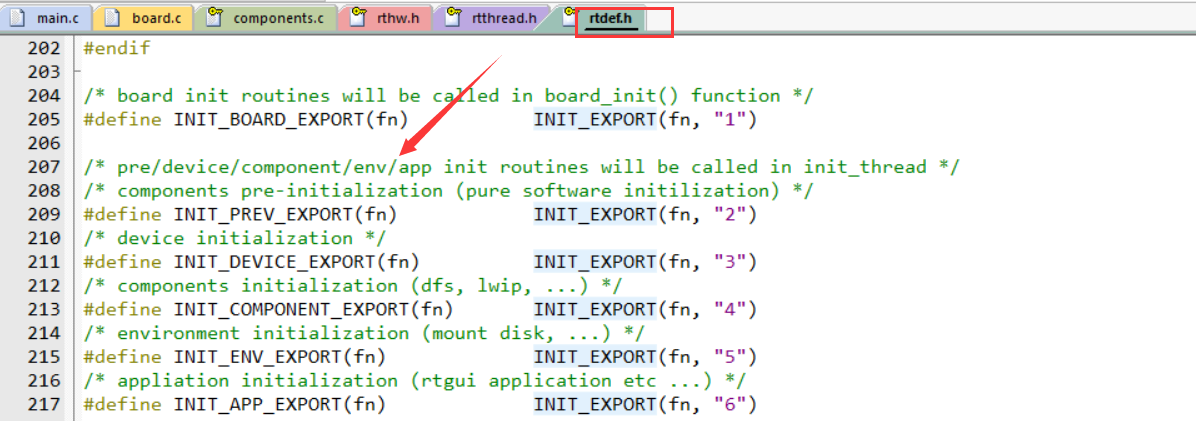
Task: Click line number 209 in gutter
Action: [x=43, y=214]
